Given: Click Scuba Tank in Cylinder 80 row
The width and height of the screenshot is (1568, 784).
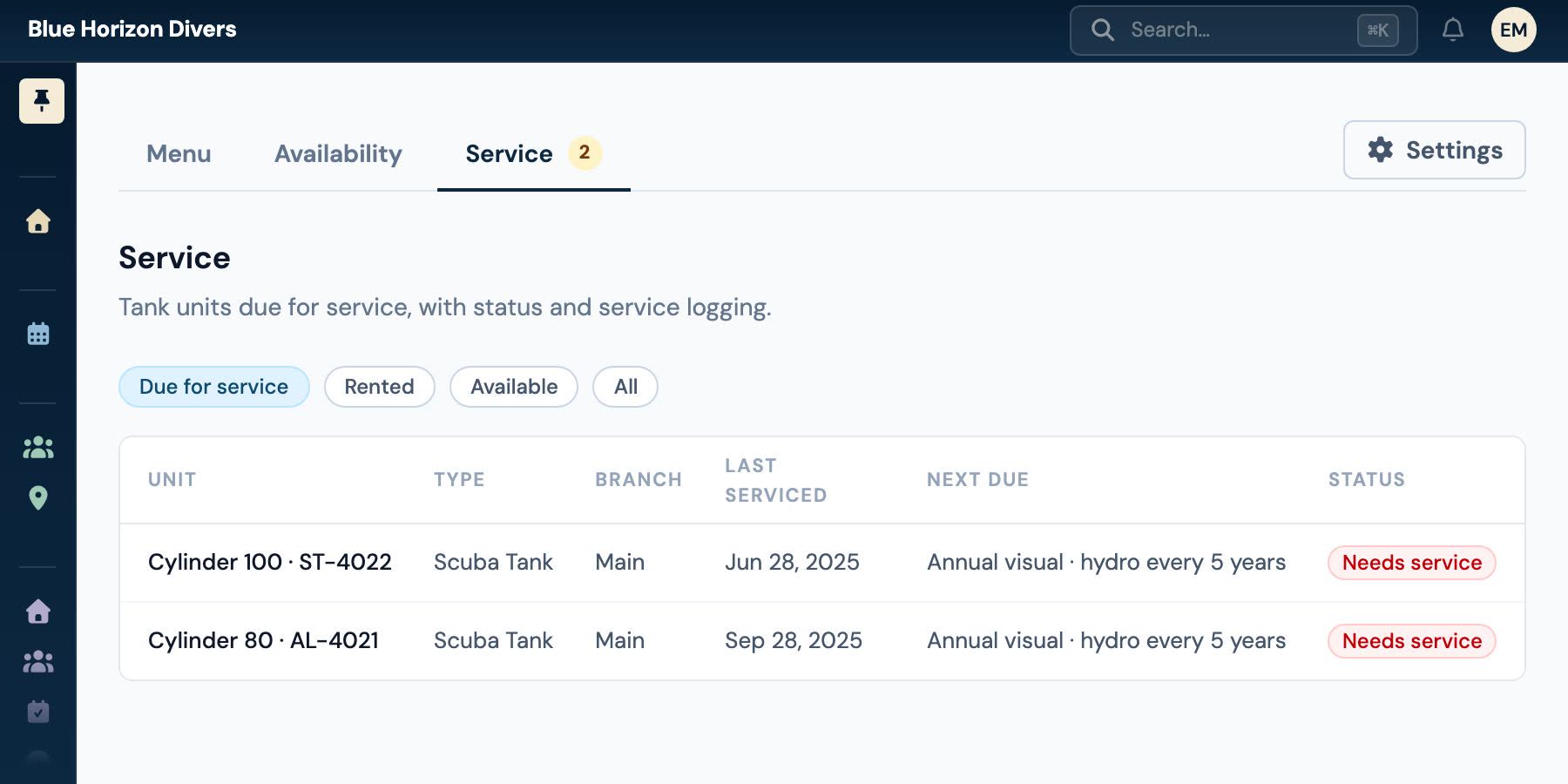Looking at the screenshot, I should (x=494, y=641).
